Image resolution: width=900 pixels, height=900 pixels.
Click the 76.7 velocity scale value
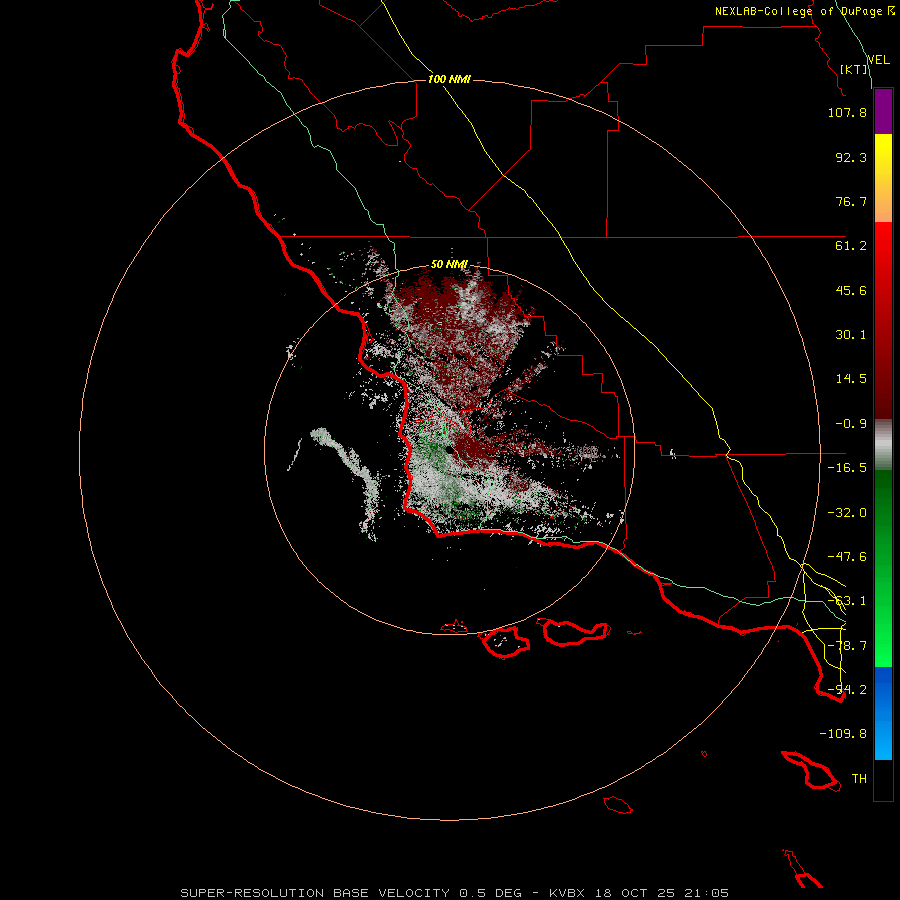point(851,201)
